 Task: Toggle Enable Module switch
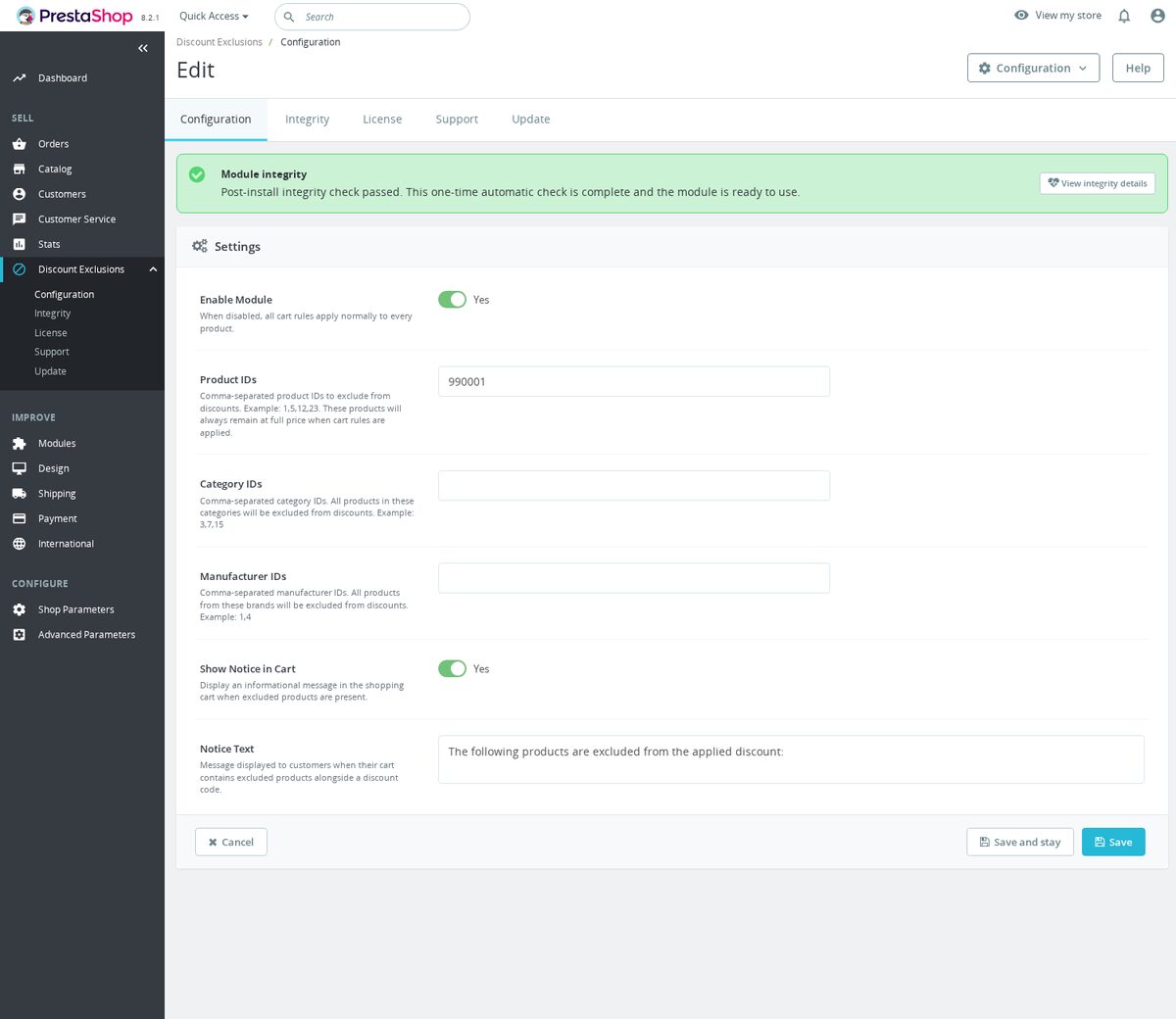(452, 300)
